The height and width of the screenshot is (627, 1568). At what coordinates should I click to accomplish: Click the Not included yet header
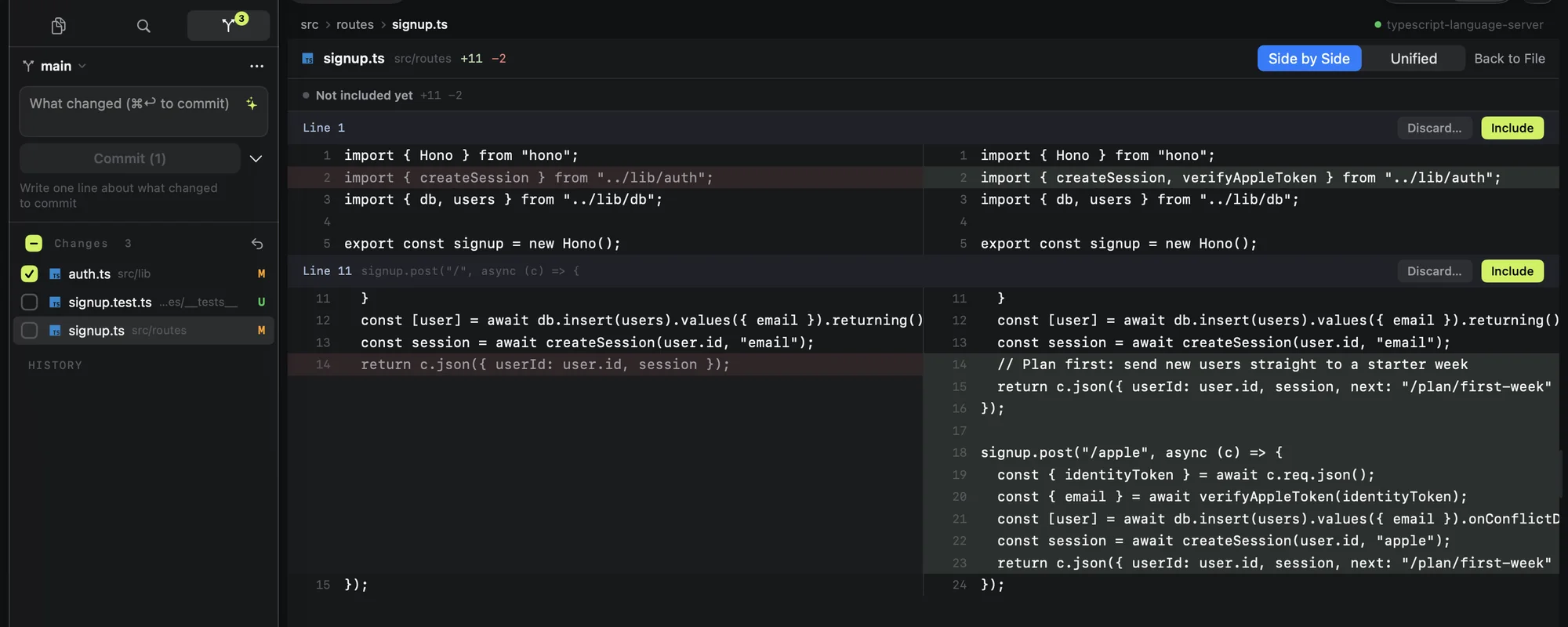[364, 95]
